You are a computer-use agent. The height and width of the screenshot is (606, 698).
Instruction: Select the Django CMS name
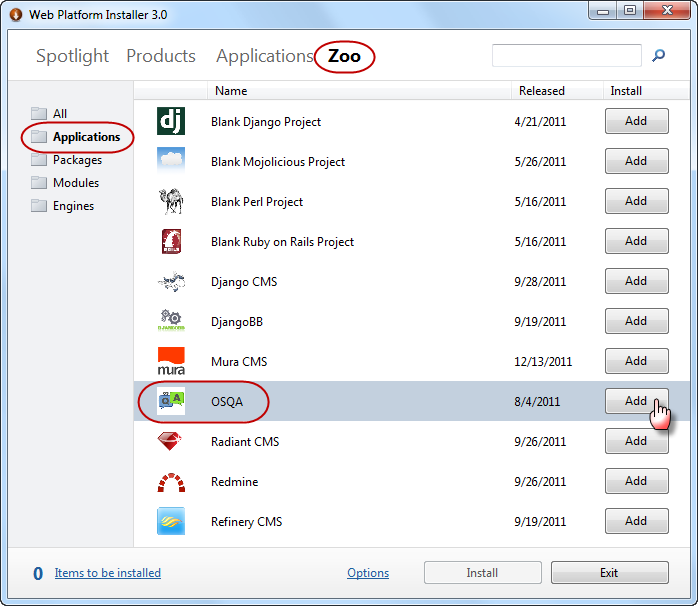244,282
